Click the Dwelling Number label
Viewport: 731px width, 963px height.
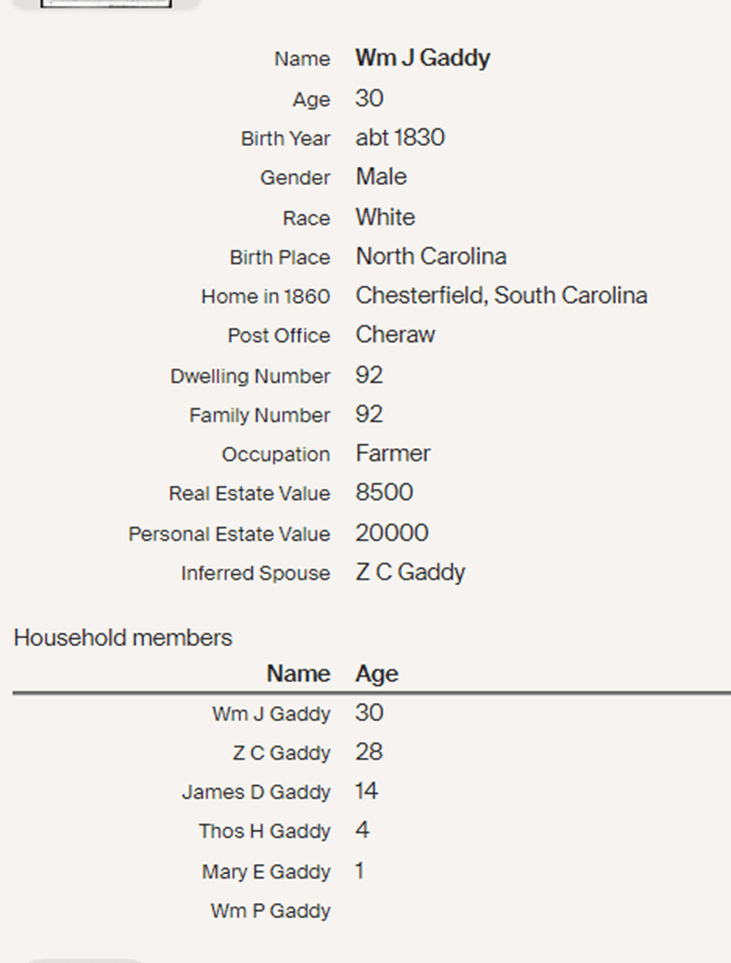pyautogui.click(x=250, y=376)
